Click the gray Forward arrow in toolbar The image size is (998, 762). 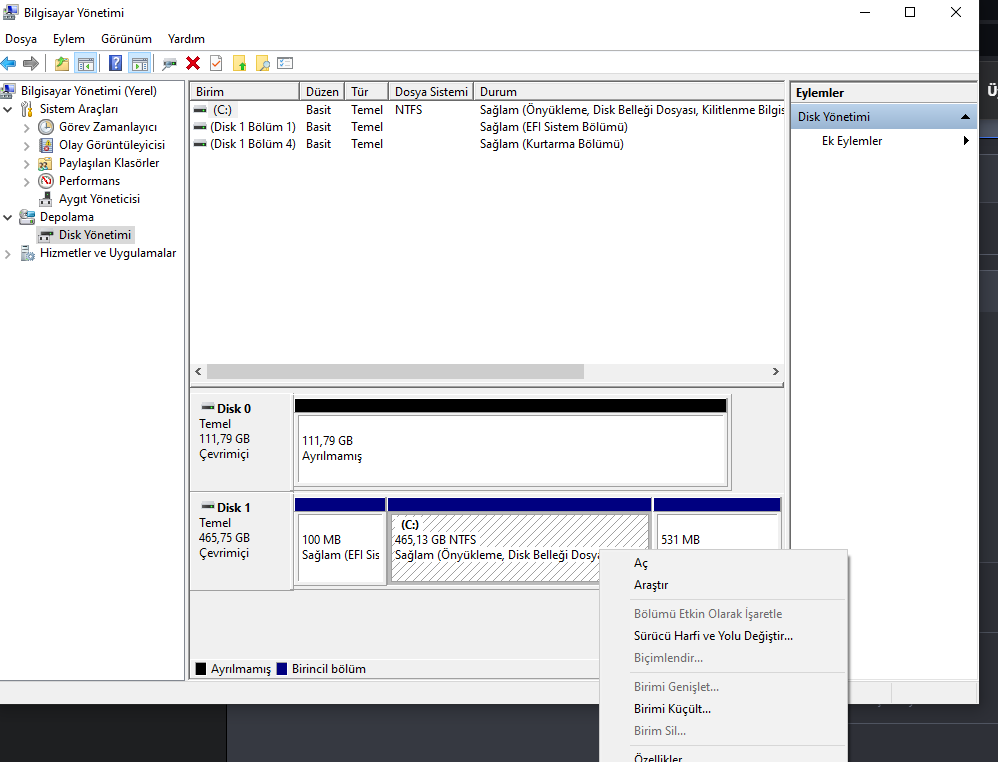pyautogui.click(x=31, y=64)
